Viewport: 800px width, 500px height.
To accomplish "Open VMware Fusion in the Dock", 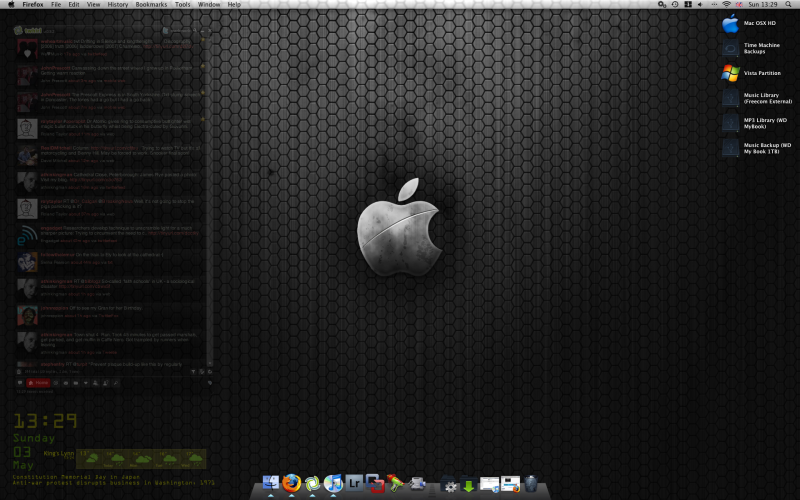I will [x=375, y=483].
